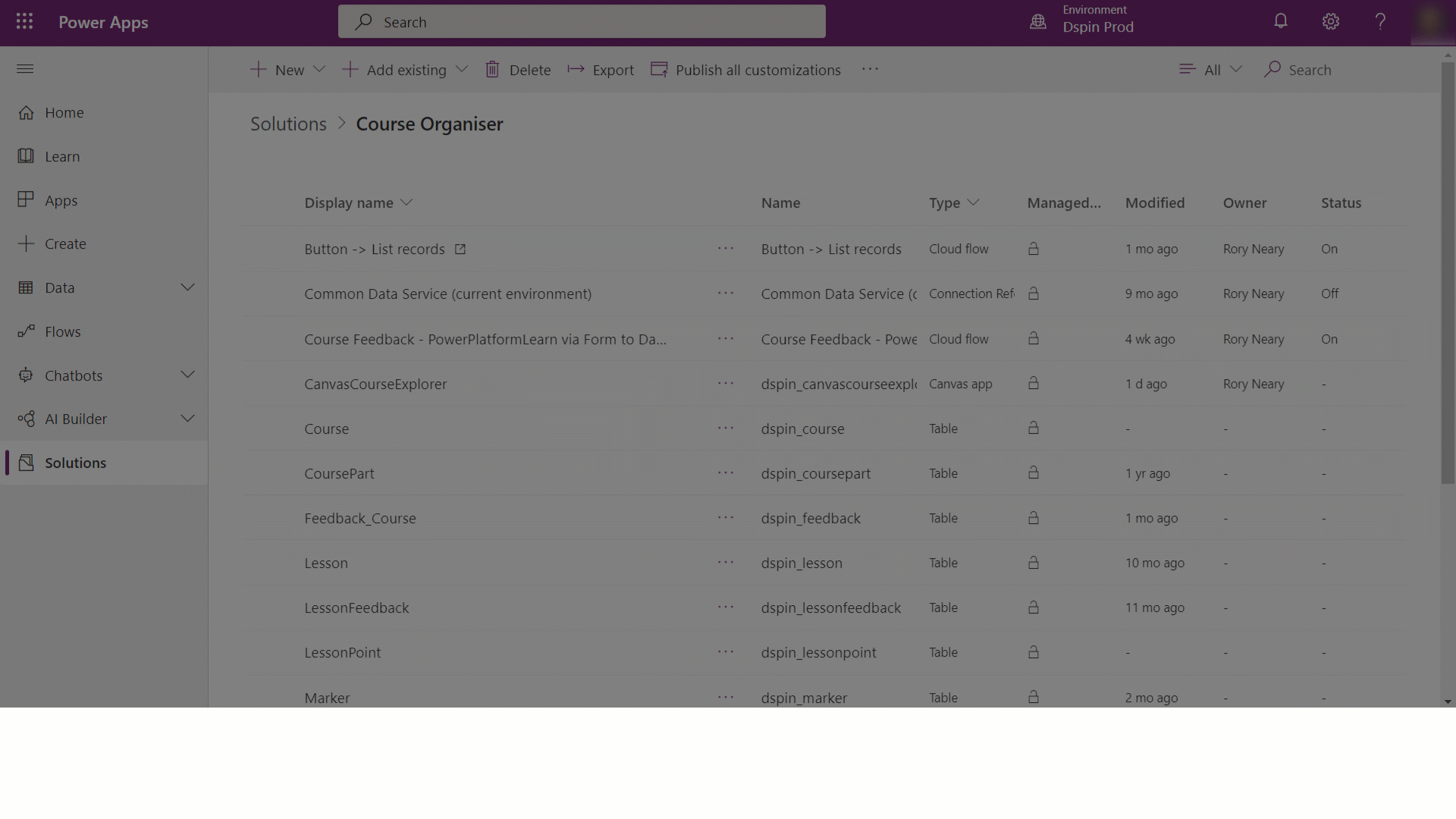Click the Export toolbar item
This screenshot has width=1456, height=819.
(x=601, y=69)
